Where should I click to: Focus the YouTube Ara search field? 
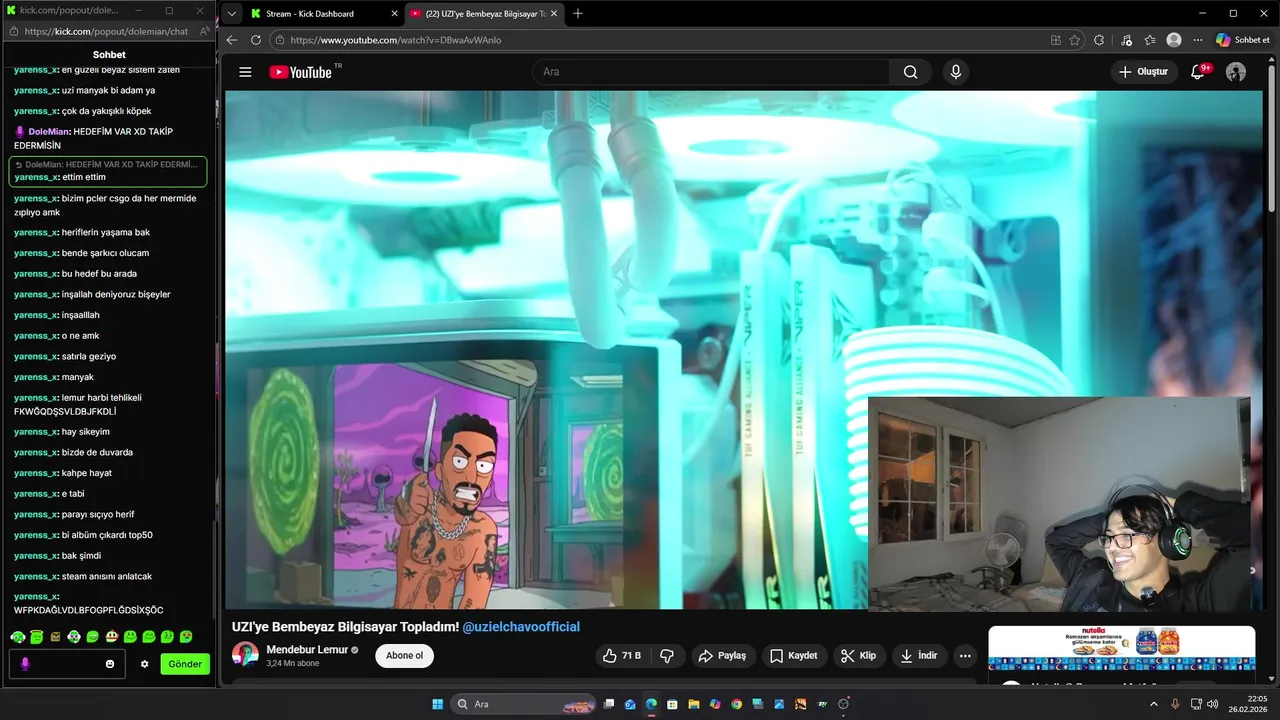(712, 72)
